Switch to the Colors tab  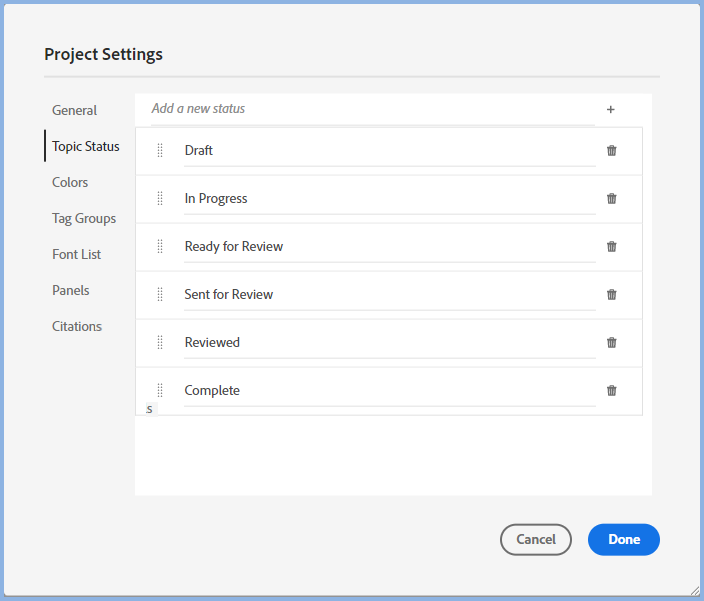point(70,183)
